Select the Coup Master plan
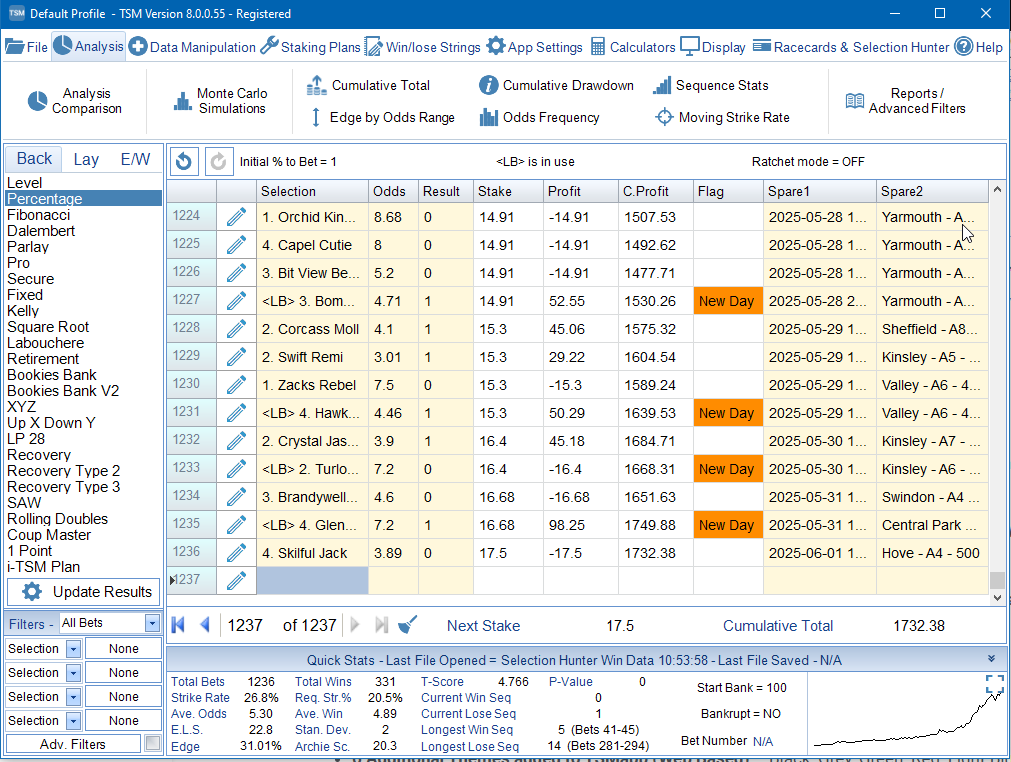The height and width of the screenshot is (762, 1011). [49, 535]
